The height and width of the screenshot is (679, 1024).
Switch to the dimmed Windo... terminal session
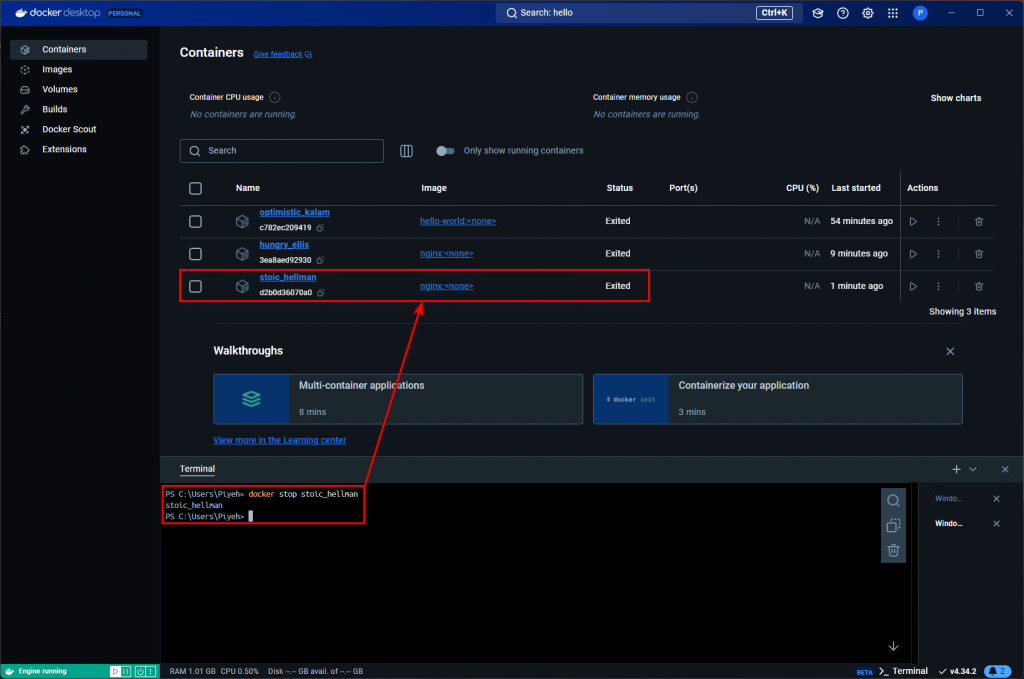(x=948, y=499)
